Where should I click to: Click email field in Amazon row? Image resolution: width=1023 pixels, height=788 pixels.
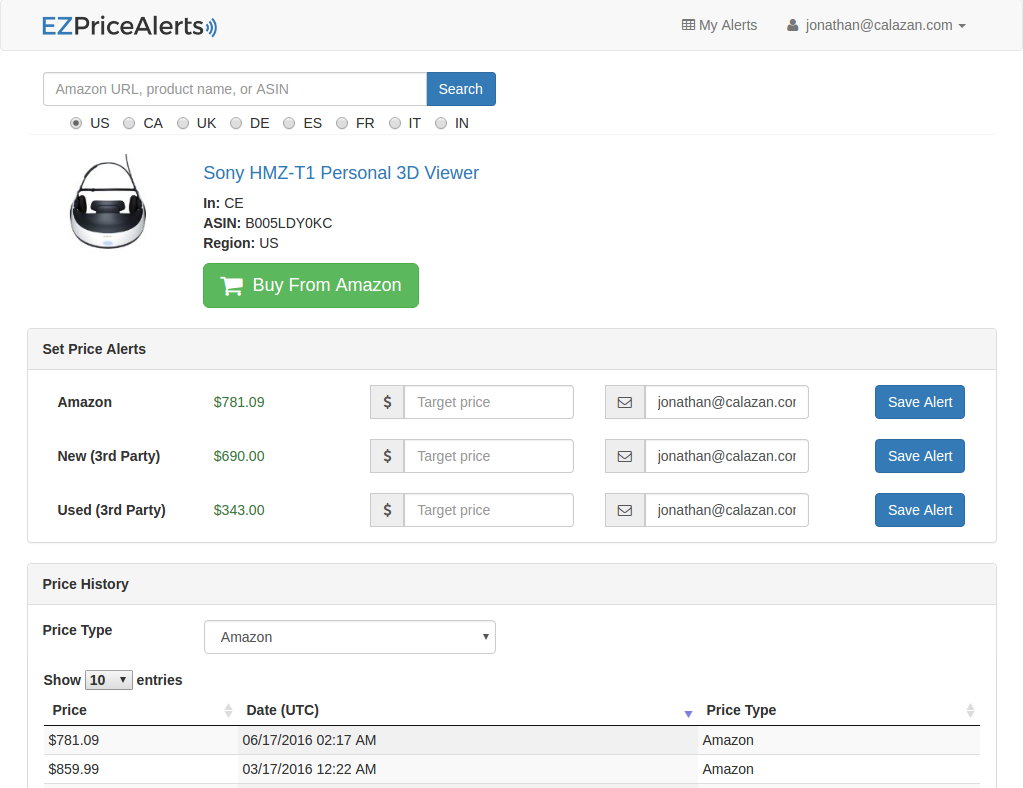coord(726,402)
